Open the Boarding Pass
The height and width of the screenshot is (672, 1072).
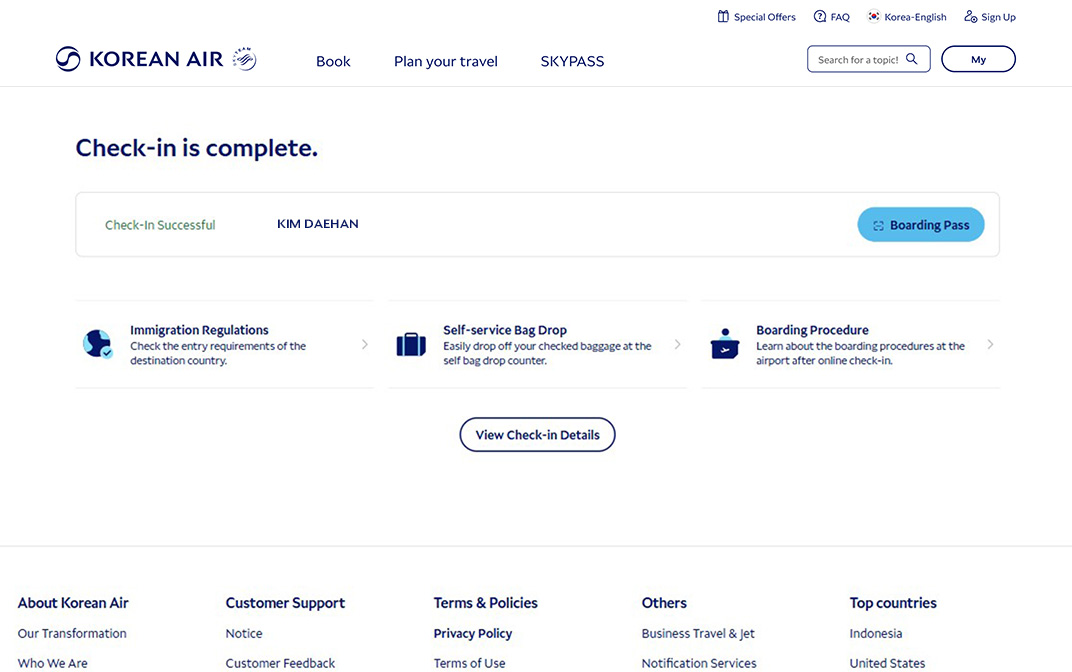pyautogui.click(x=921, y=225)
